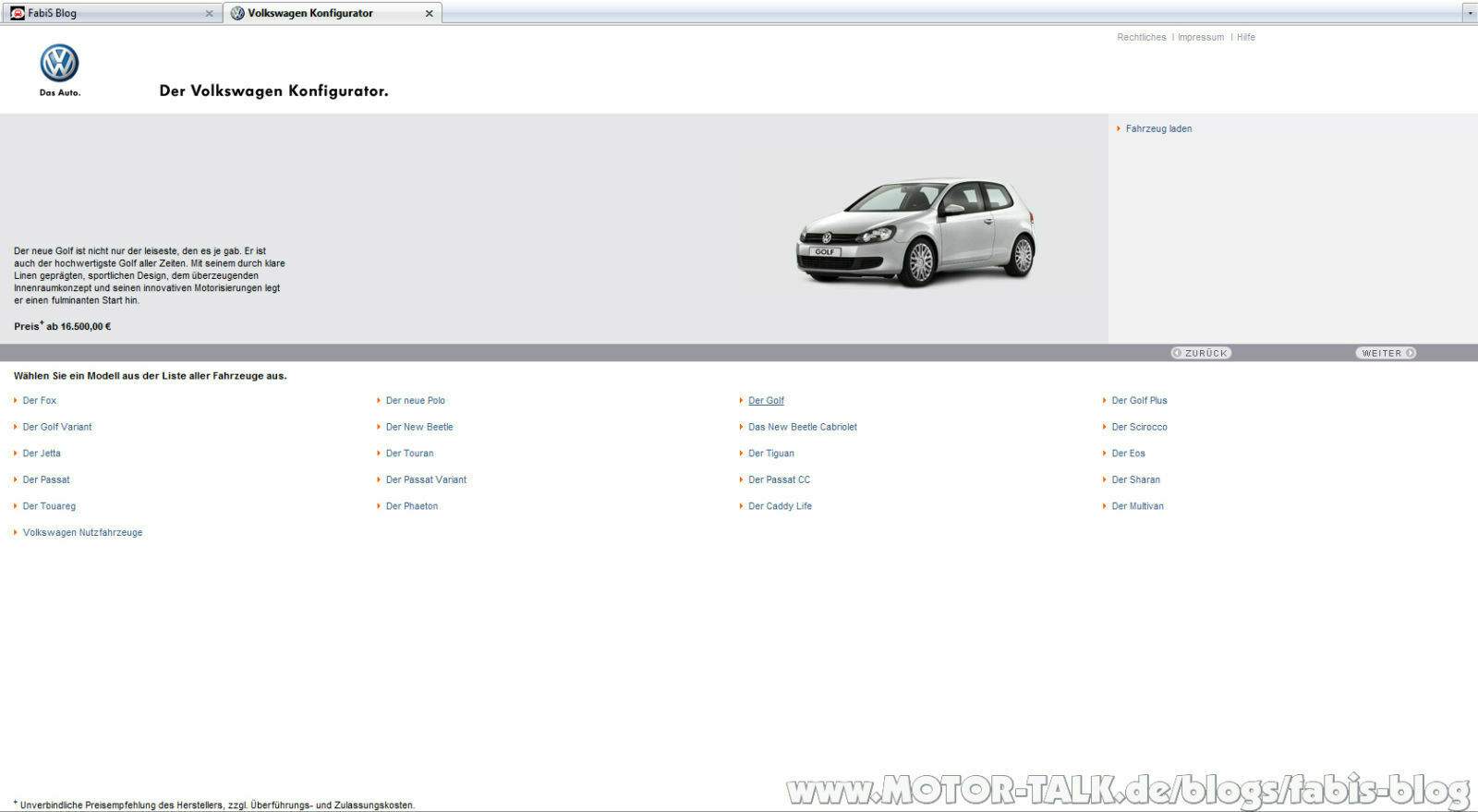Click the ZURÜCK button
This screenshot has width=1478, height=812.
tap(1201, 353)
